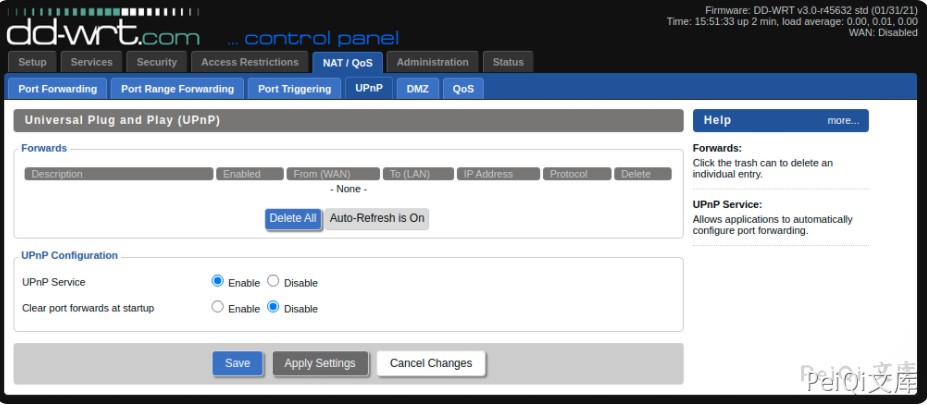This screenshot has width=927, height=405.
Task: Open the Setup tab
Action: pos(33,62)
